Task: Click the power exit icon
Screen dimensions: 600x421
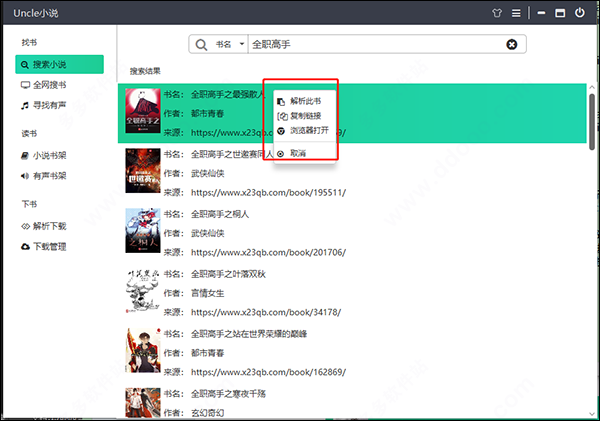Action: [582, 13]
